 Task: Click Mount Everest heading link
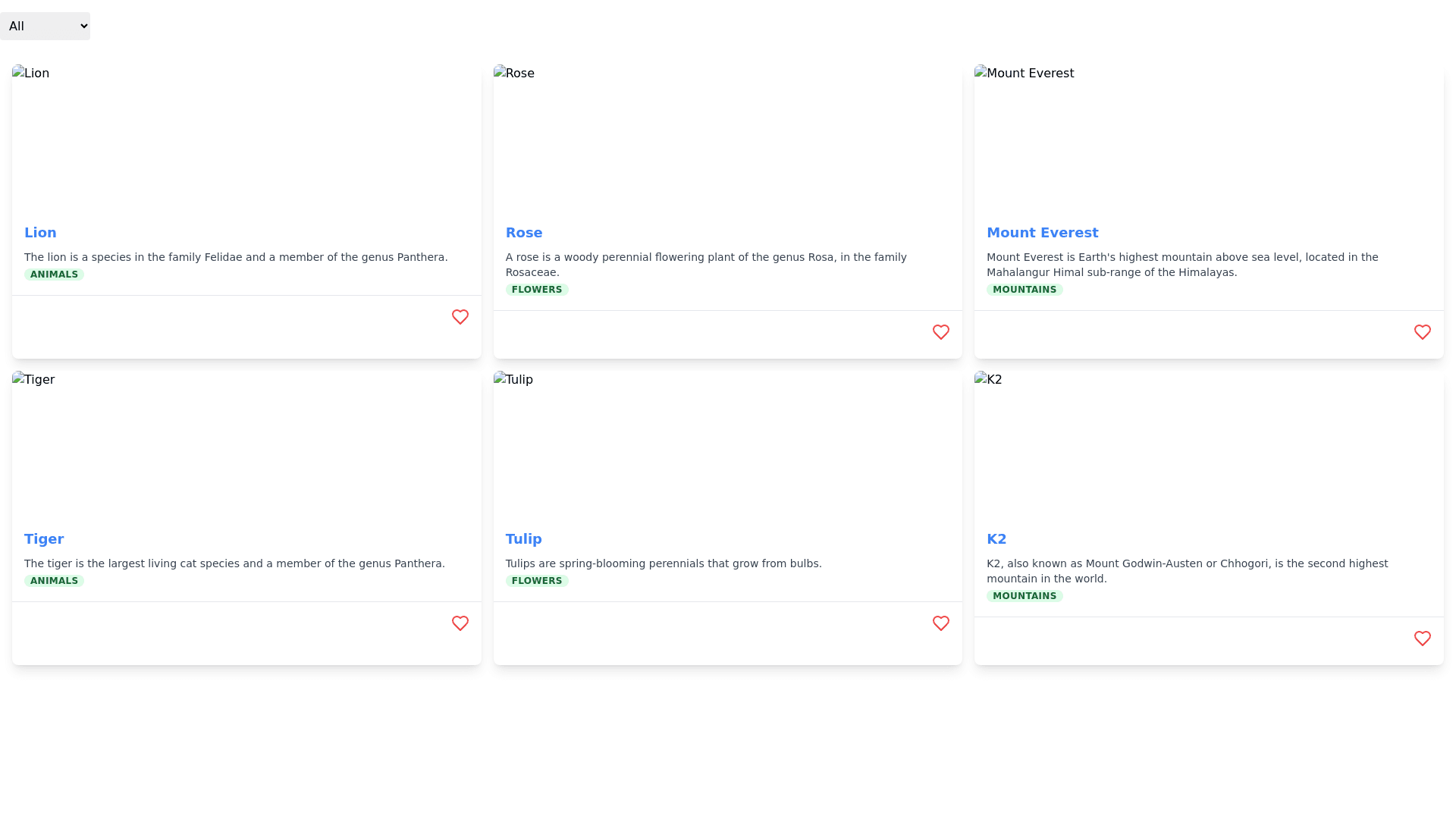click(1041, 233)
